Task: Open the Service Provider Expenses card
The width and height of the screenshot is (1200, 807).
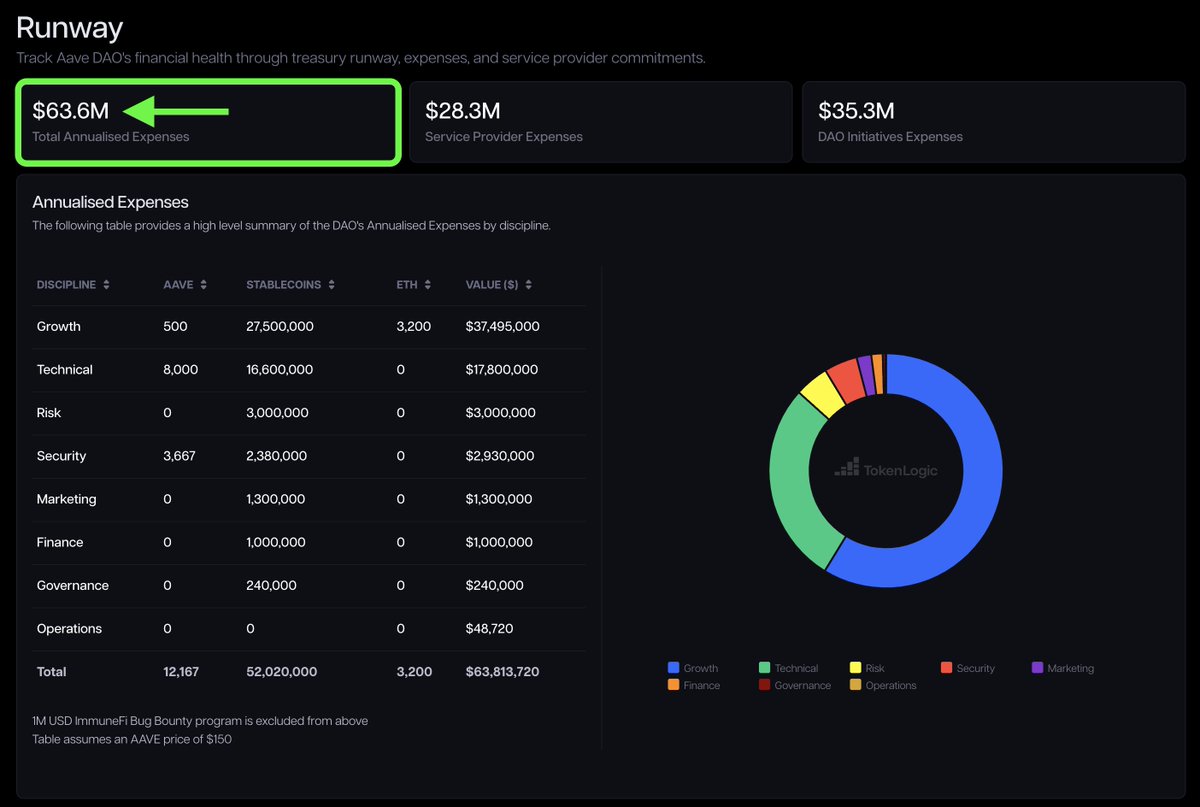Action: pos(600,122)
